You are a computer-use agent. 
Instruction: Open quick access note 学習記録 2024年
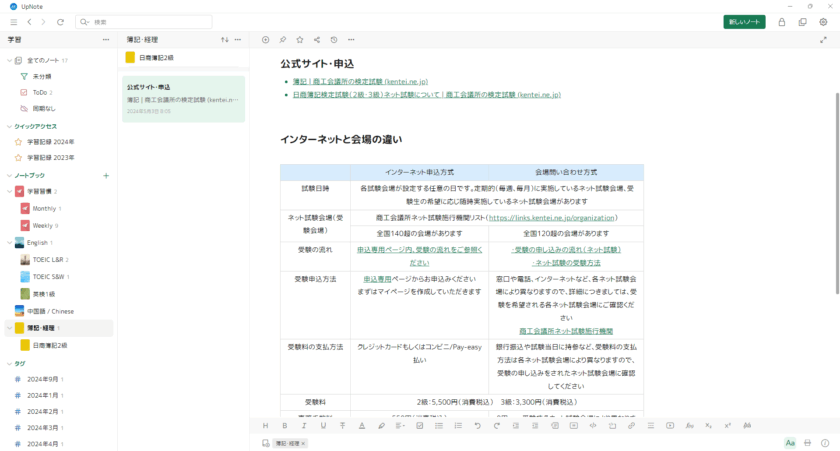pyautogui.click(x=50, y=142)
